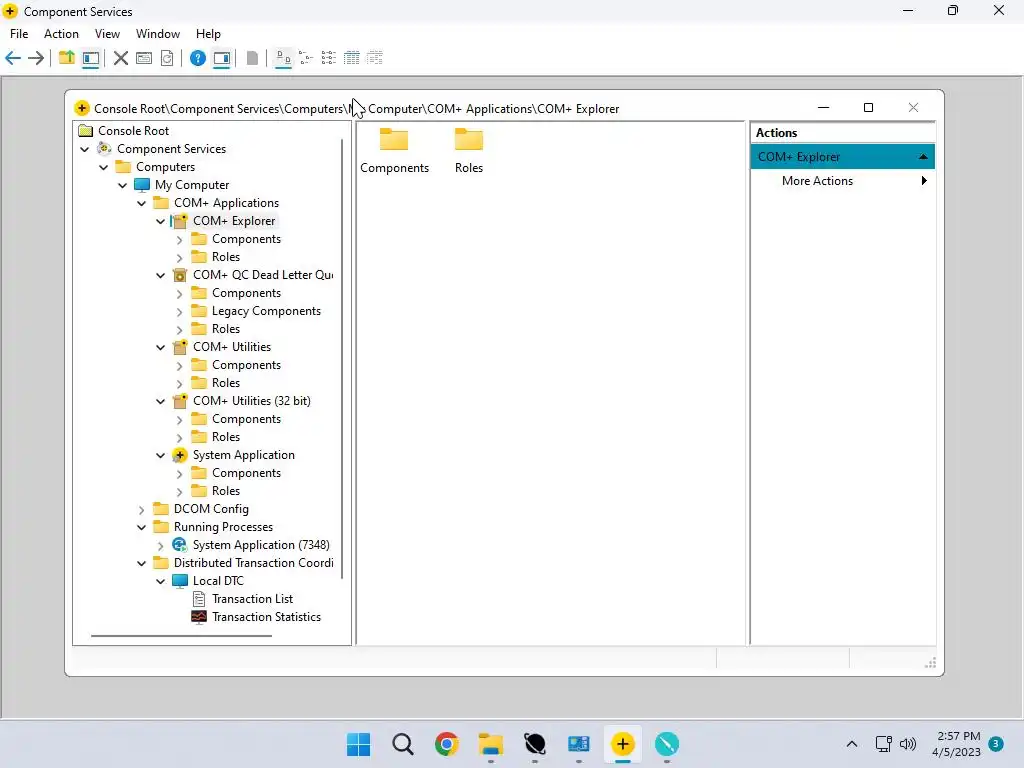Select Transaction List tree item
Viewport: 1024px width, 768px height.
(x=252, y=599)
